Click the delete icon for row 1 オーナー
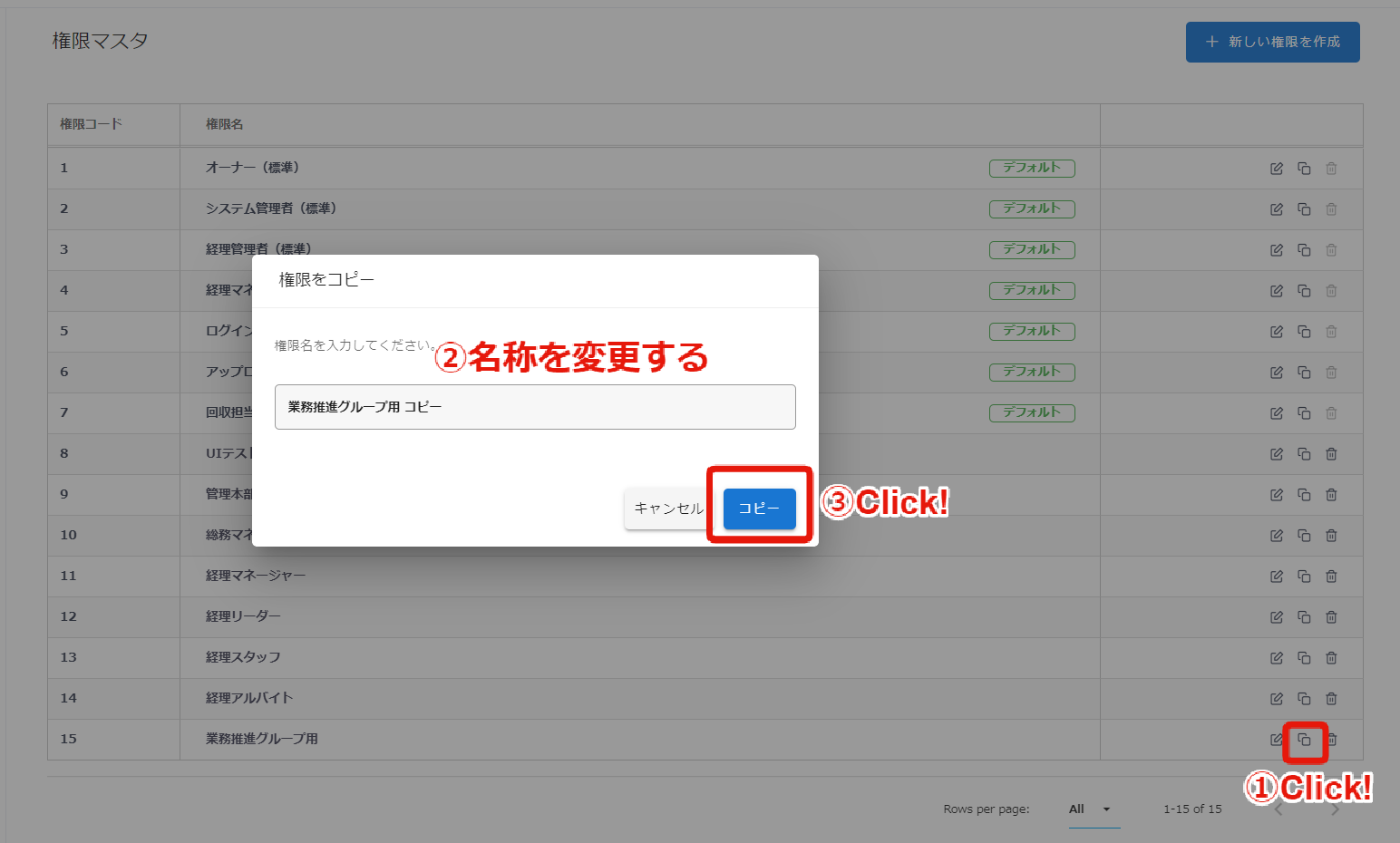Image resolution: width=1400 pixels, height=843 pixels. pos(1331,169)
